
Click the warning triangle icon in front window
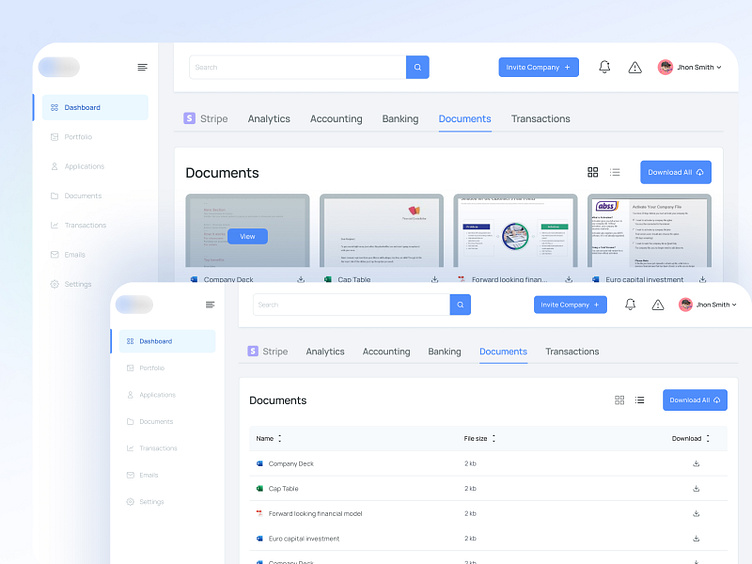point(658,305)
